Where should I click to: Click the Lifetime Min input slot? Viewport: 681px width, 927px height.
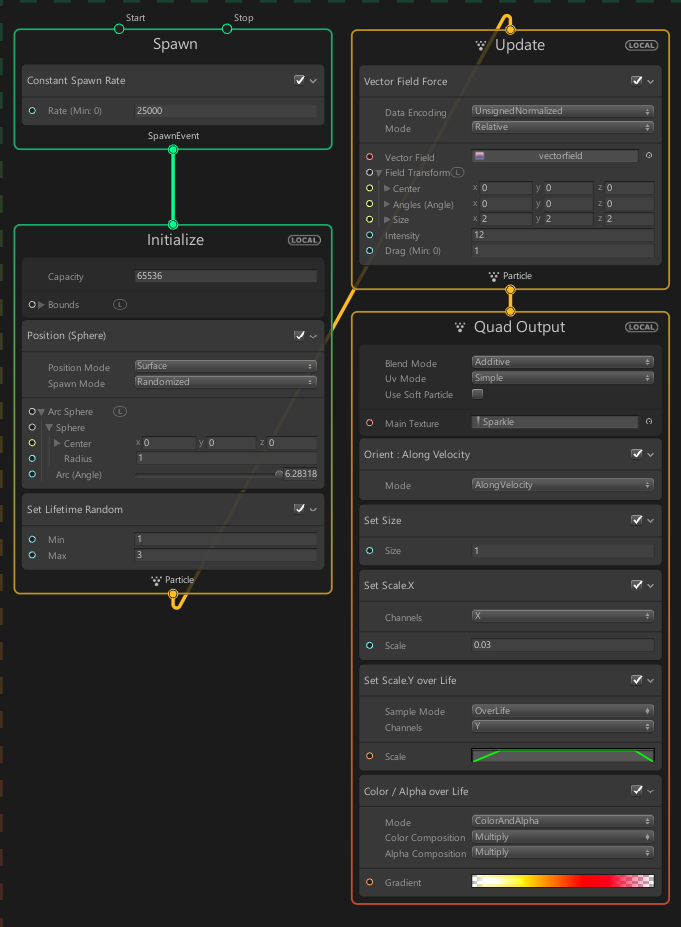tap(33, 539)
